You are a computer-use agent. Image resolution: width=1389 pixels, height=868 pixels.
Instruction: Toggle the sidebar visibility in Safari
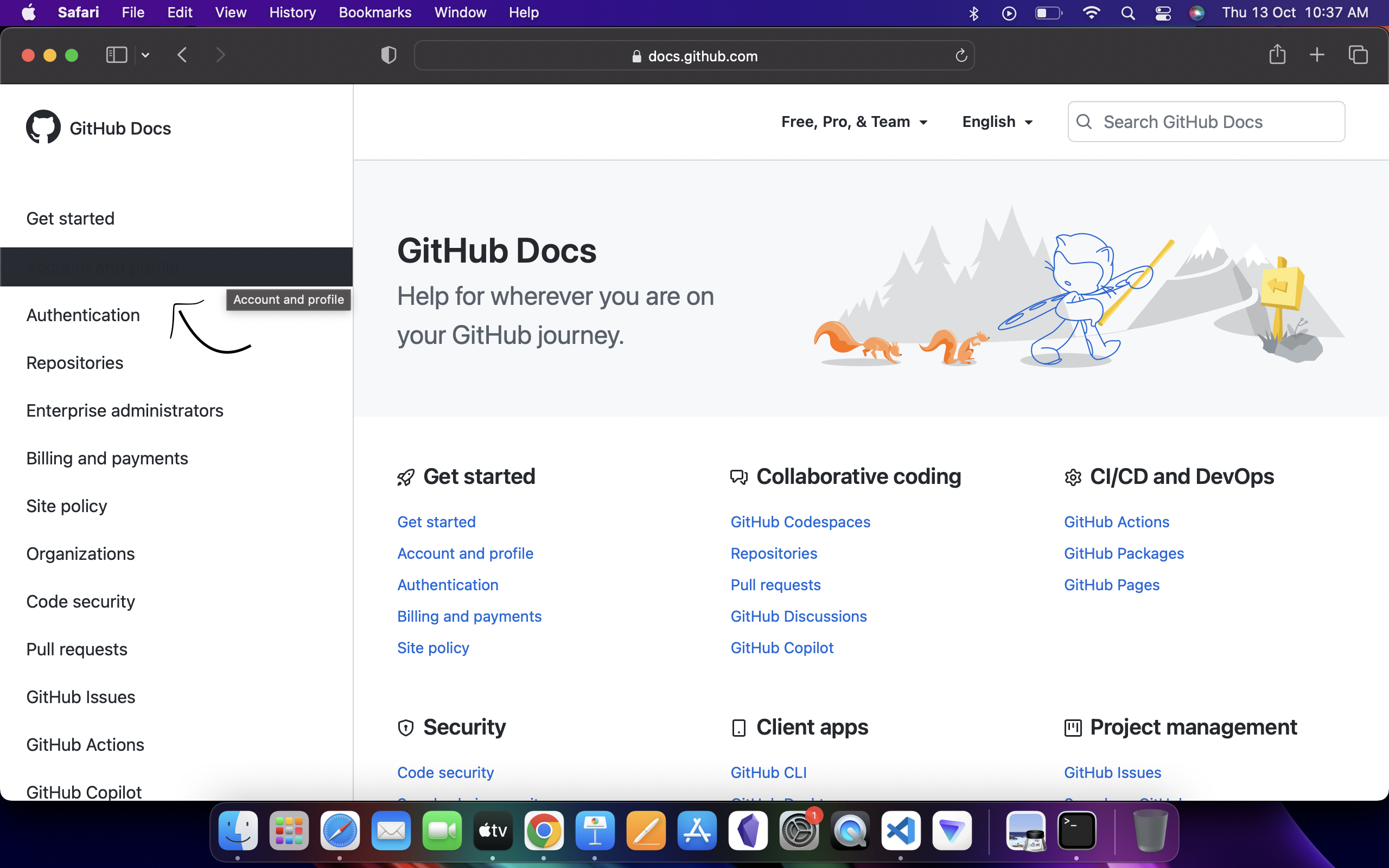[116, 55]
